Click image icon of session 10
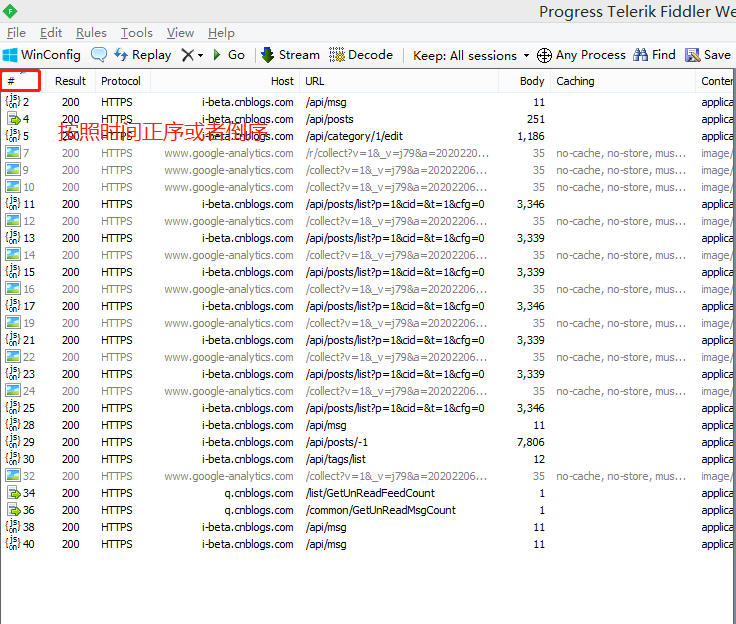Screen dimensions: 736x624 pos(13,186)
